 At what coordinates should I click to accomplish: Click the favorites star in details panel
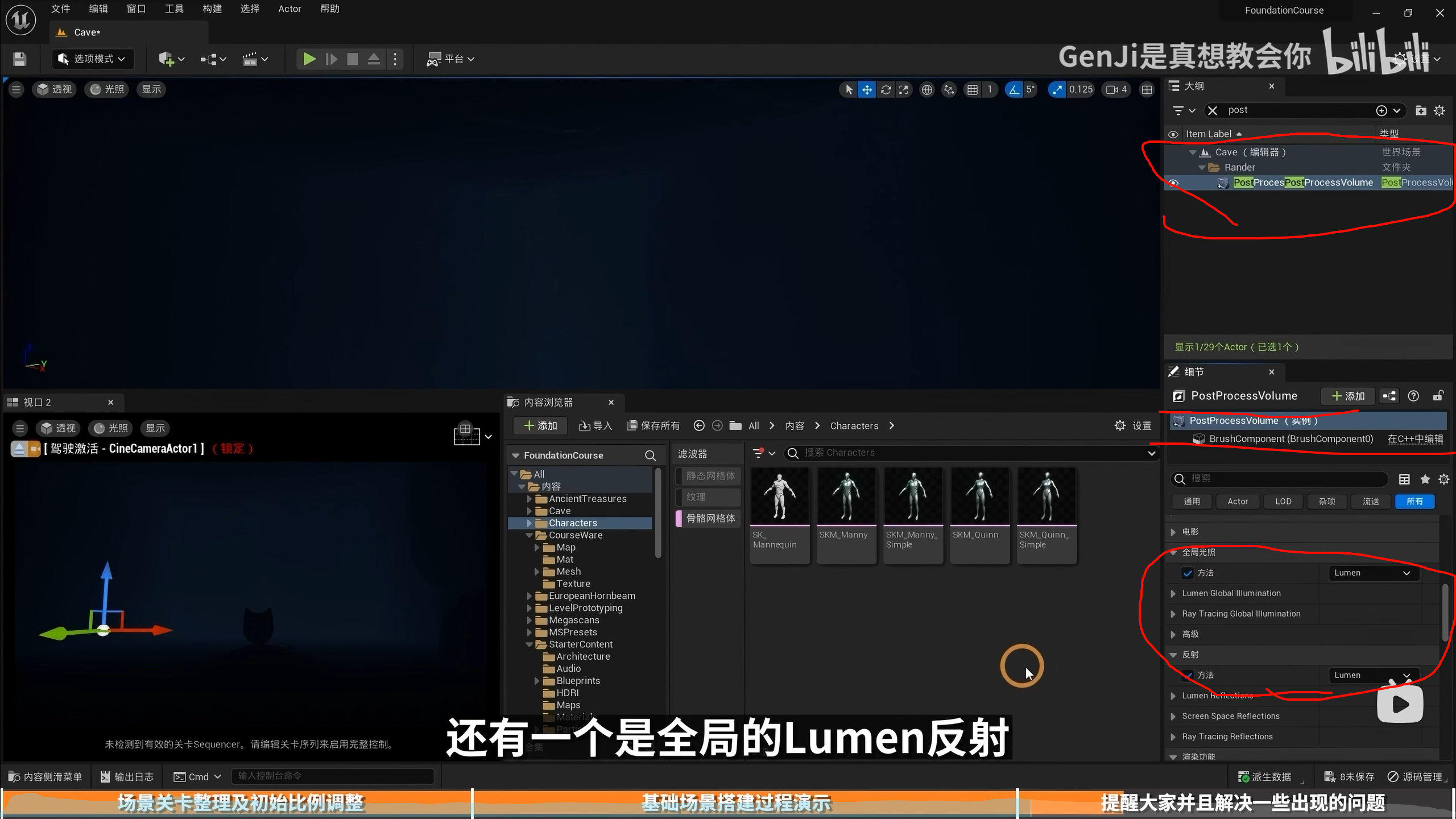[x=1425, y=479]
